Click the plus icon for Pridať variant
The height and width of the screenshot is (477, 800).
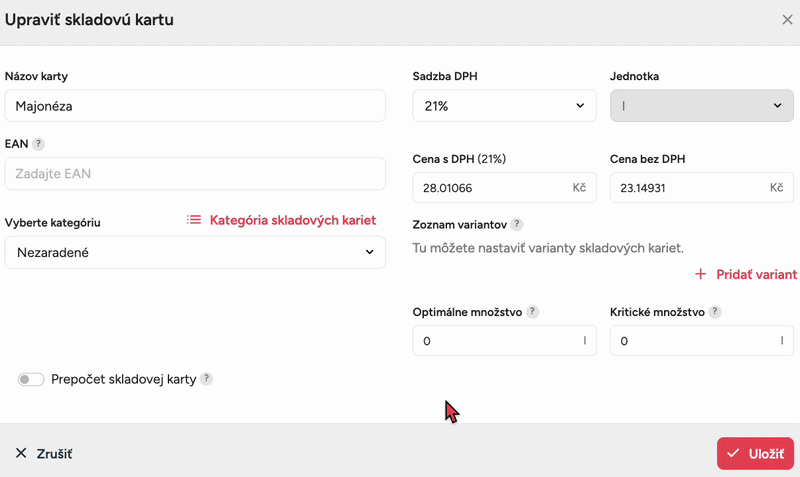(x=700, y=274)
